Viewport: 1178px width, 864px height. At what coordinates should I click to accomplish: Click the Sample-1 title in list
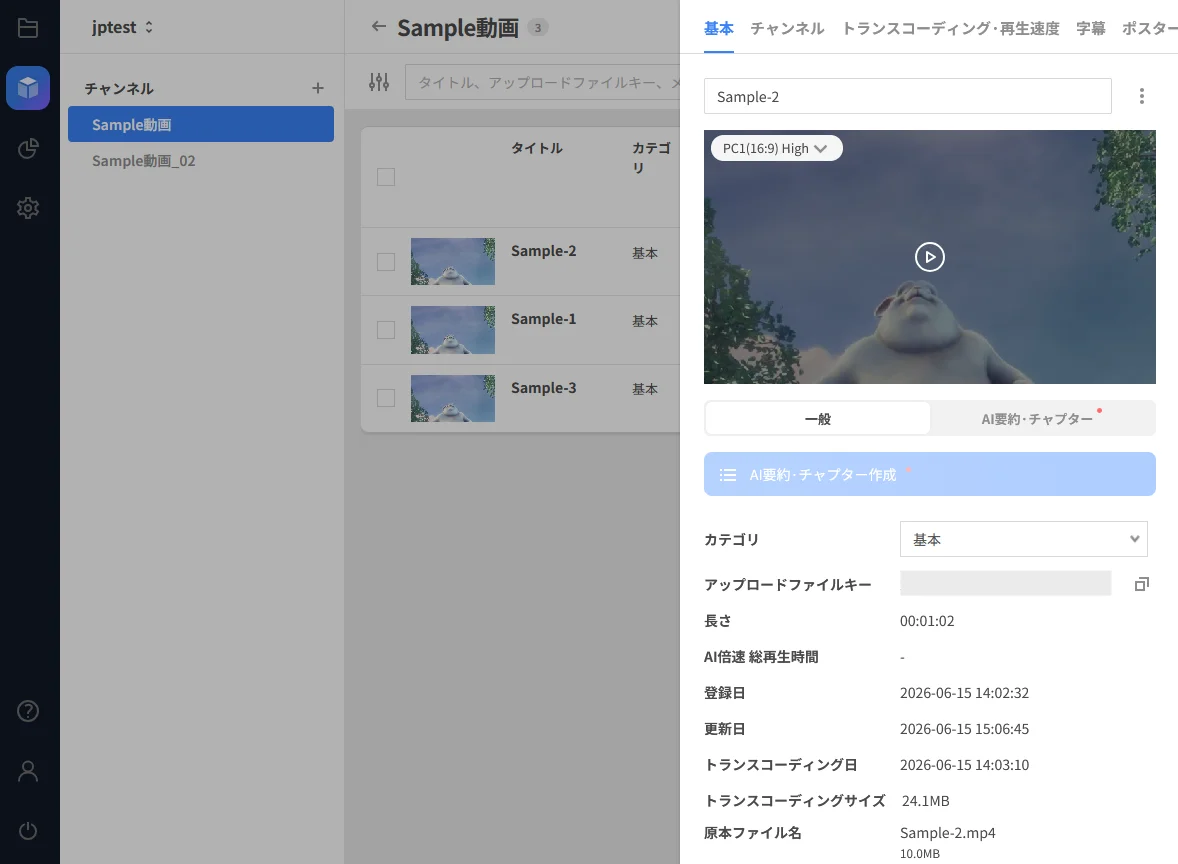point(543,319)
